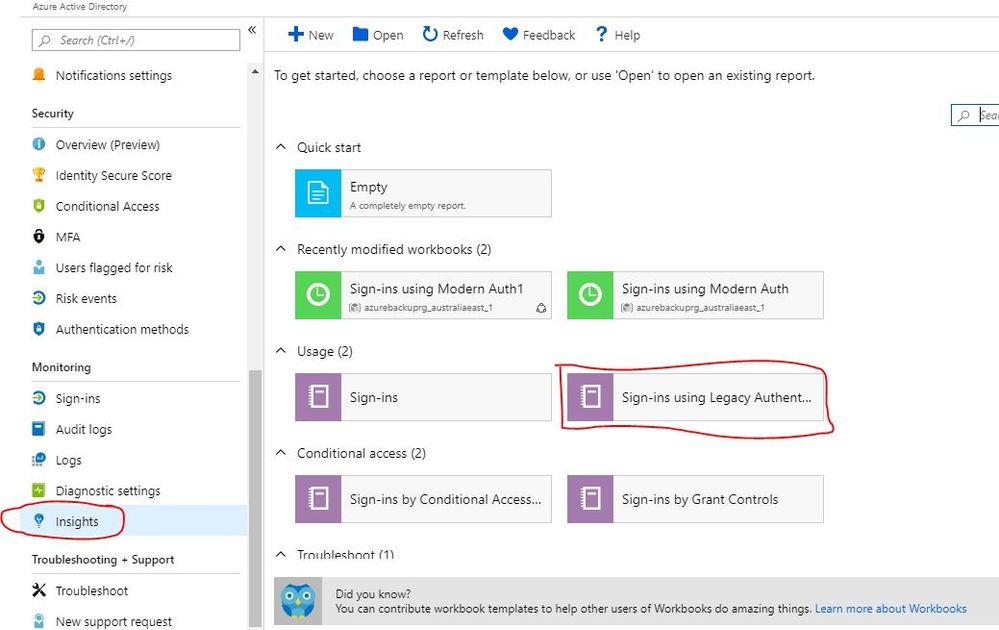Select Refresh in the toolbar

point(453,34)
